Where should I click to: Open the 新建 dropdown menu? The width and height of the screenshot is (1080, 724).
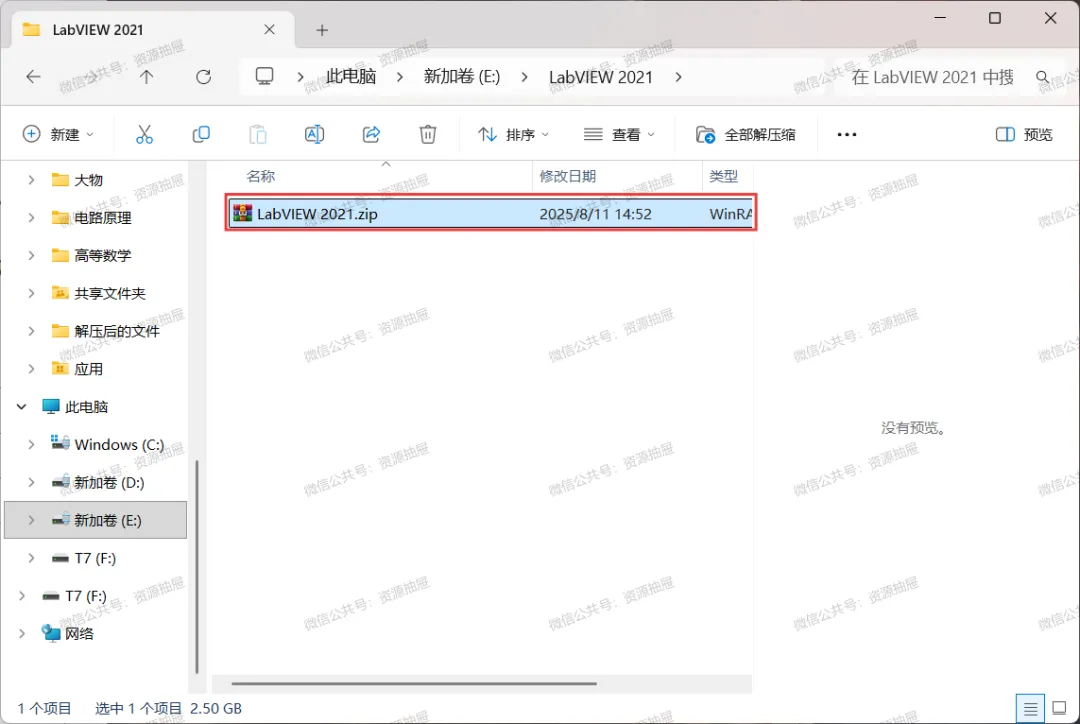pos(58,134)
